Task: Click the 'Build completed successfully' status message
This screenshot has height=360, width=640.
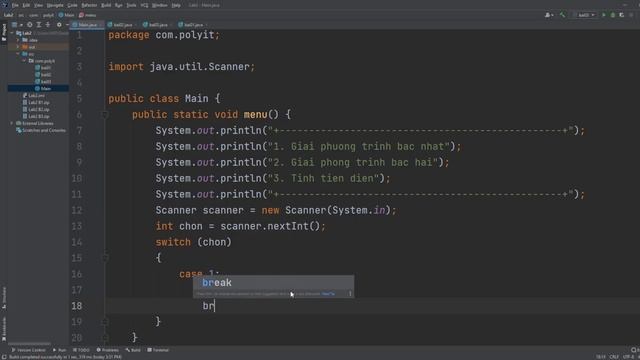Action: click(65, 357)
